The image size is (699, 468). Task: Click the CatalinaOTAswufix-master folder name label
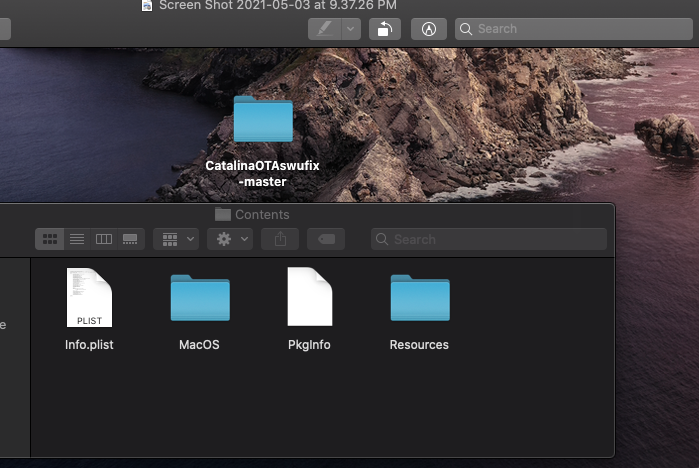tap(262, 173)
